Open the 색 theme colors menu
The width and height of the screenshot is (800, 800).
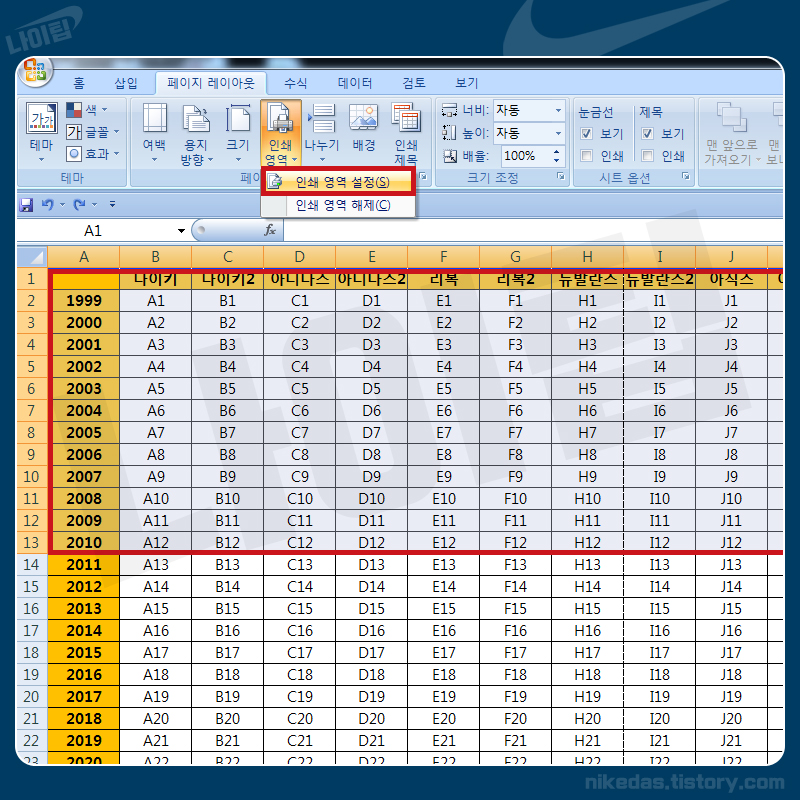(87, 110)
